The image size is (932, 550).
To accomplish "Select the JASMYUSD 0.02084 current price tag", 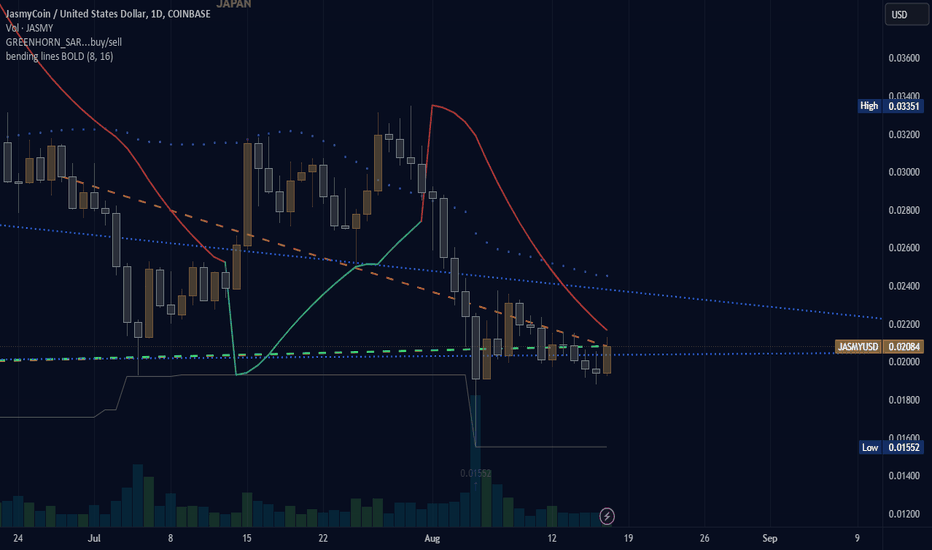I will click(x=879, y=347).
